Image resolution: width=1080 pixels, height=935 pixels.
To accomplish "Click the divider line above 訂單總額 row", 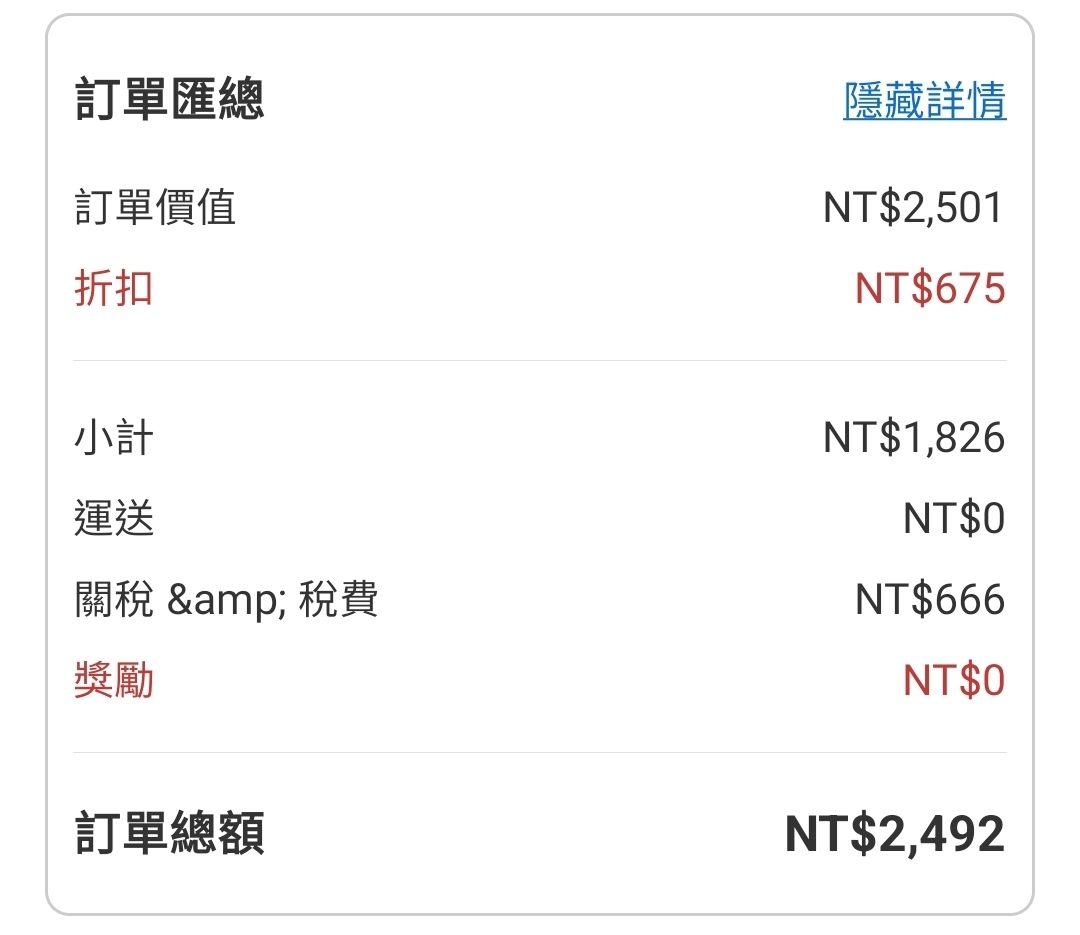I will point(540,752).
